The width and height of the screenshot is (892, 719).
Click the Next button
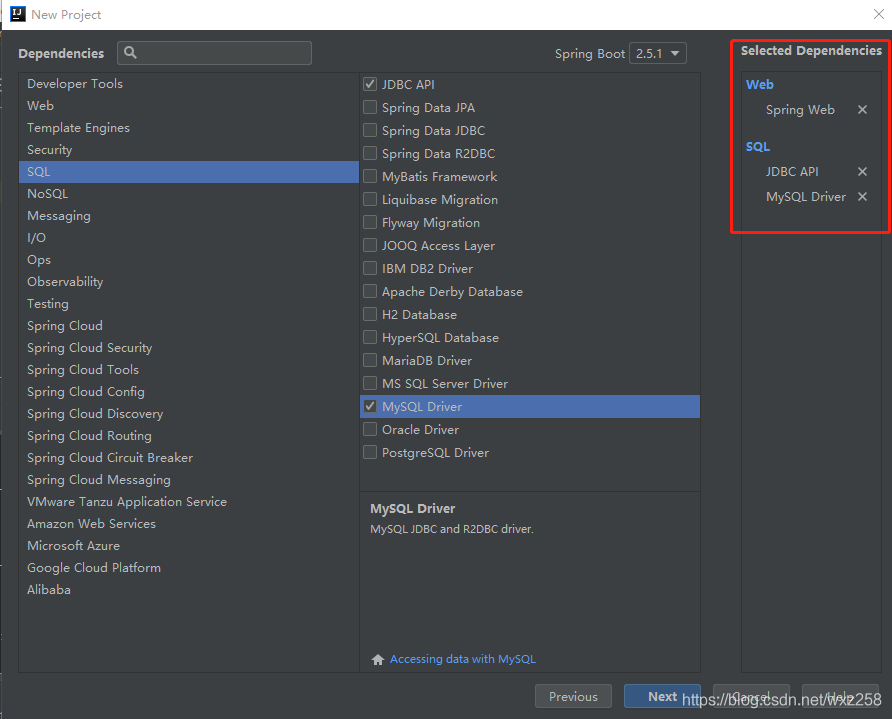coord(661,696)
